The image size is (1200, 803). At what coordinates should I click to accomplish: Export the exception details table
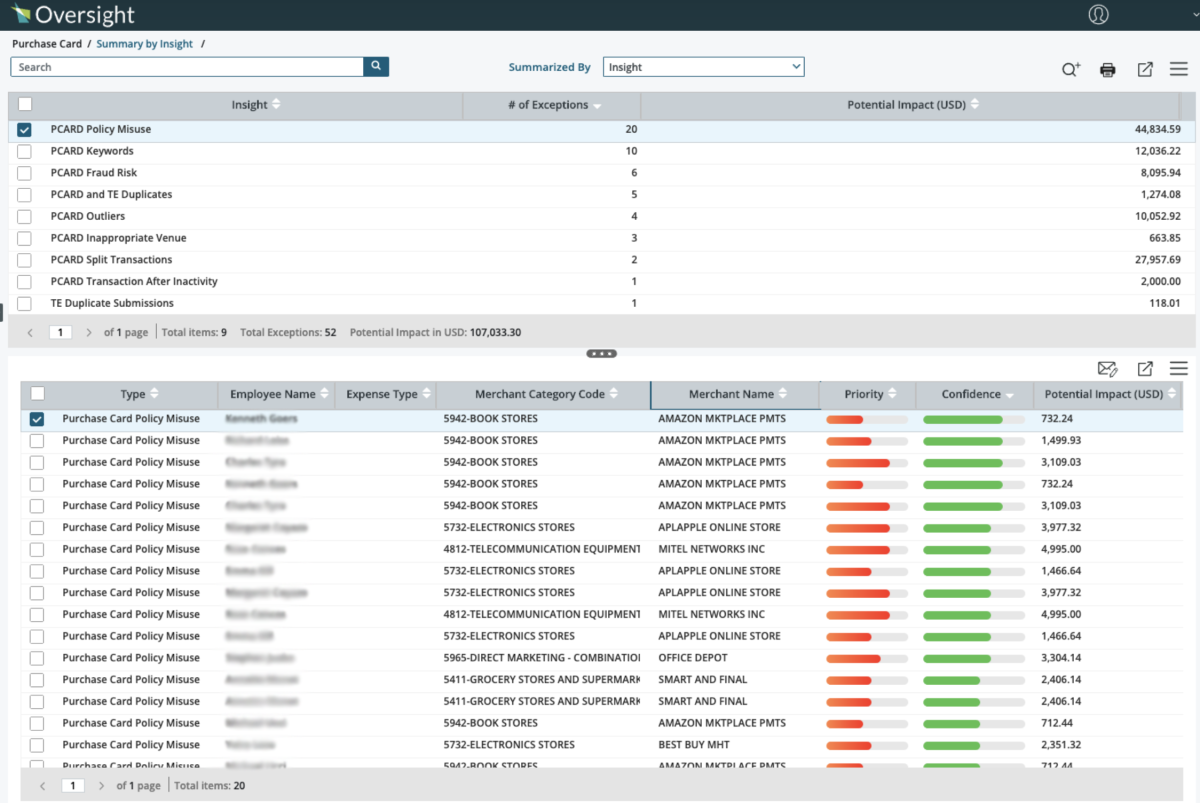tap(1145, 369)
